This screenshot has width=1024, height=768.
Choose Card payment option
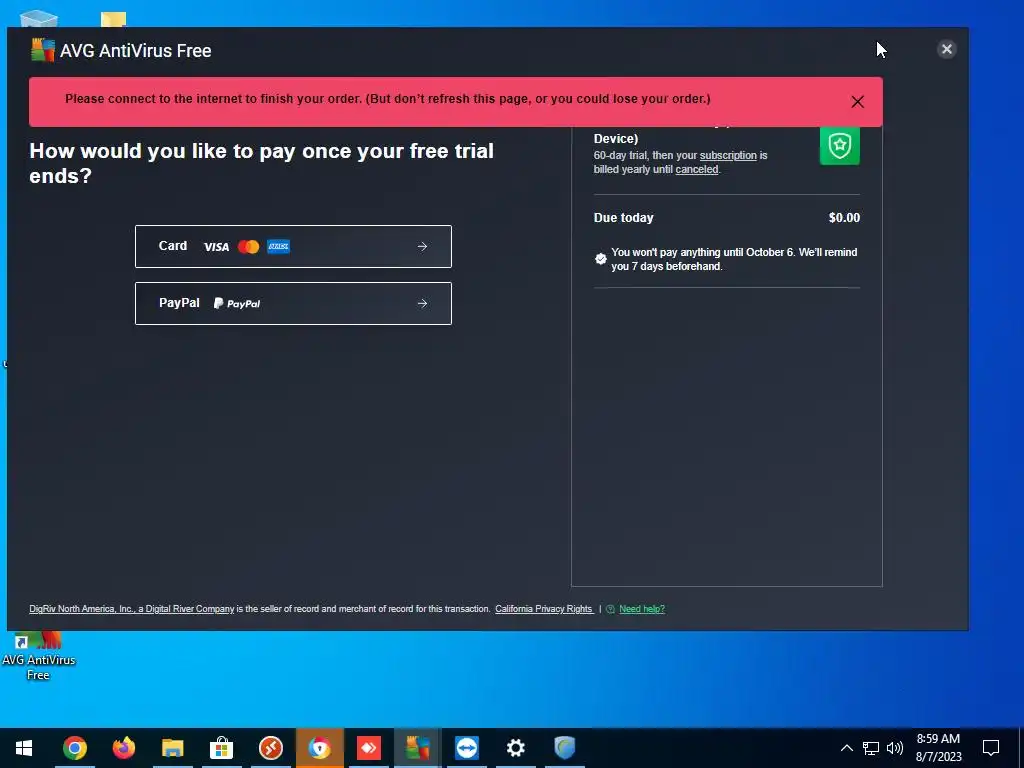293,246
